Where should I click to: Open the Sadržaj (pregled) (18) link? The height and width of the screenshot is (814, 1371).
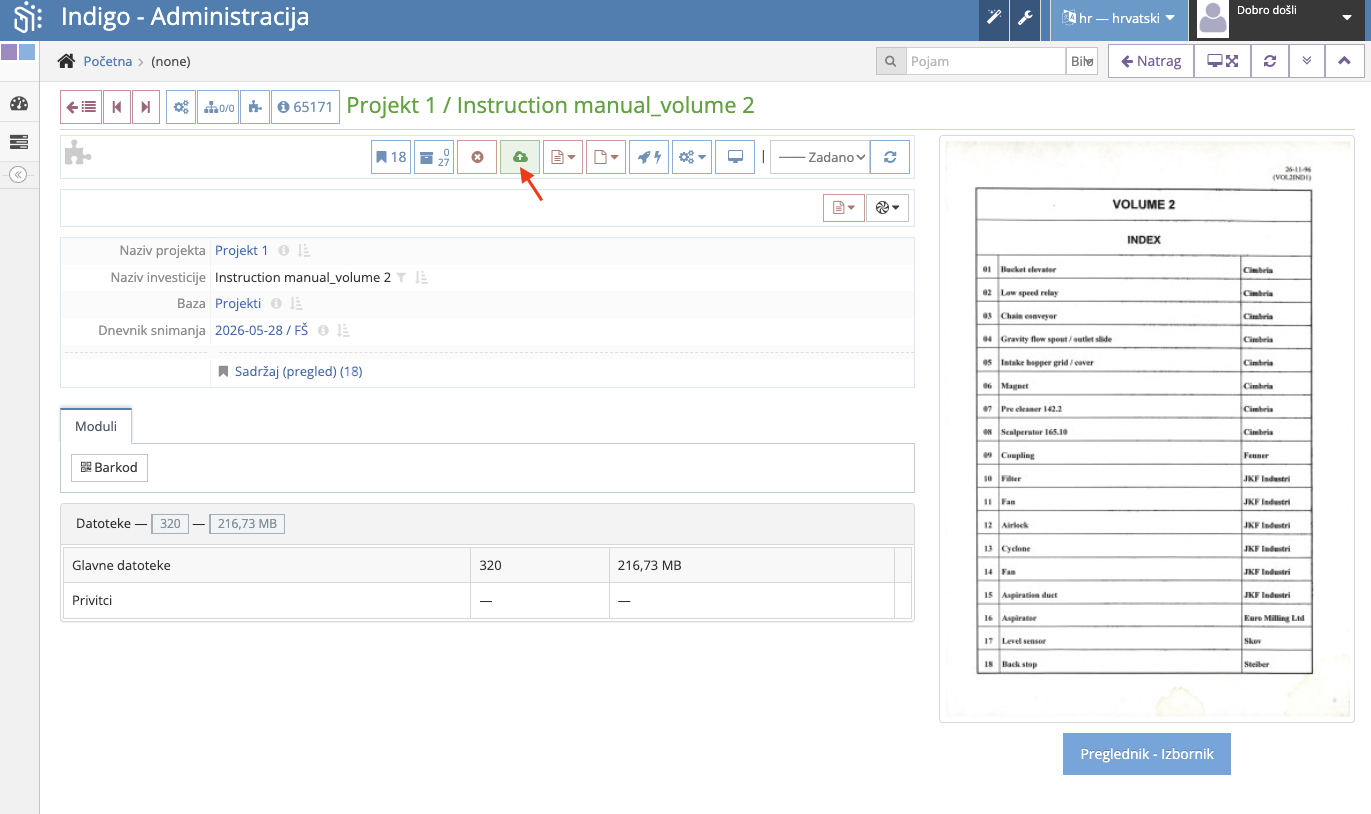coord(298,372)
